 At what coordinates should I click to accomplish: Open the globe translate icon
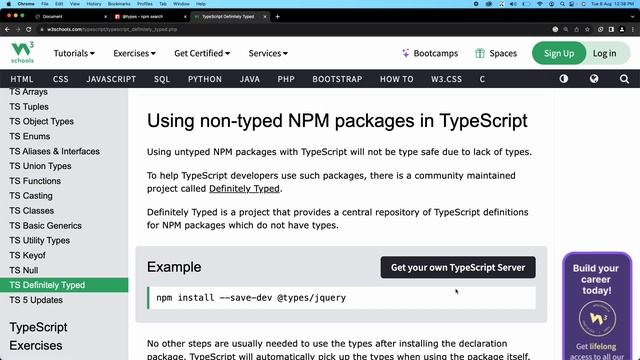[x=594, y=79]
